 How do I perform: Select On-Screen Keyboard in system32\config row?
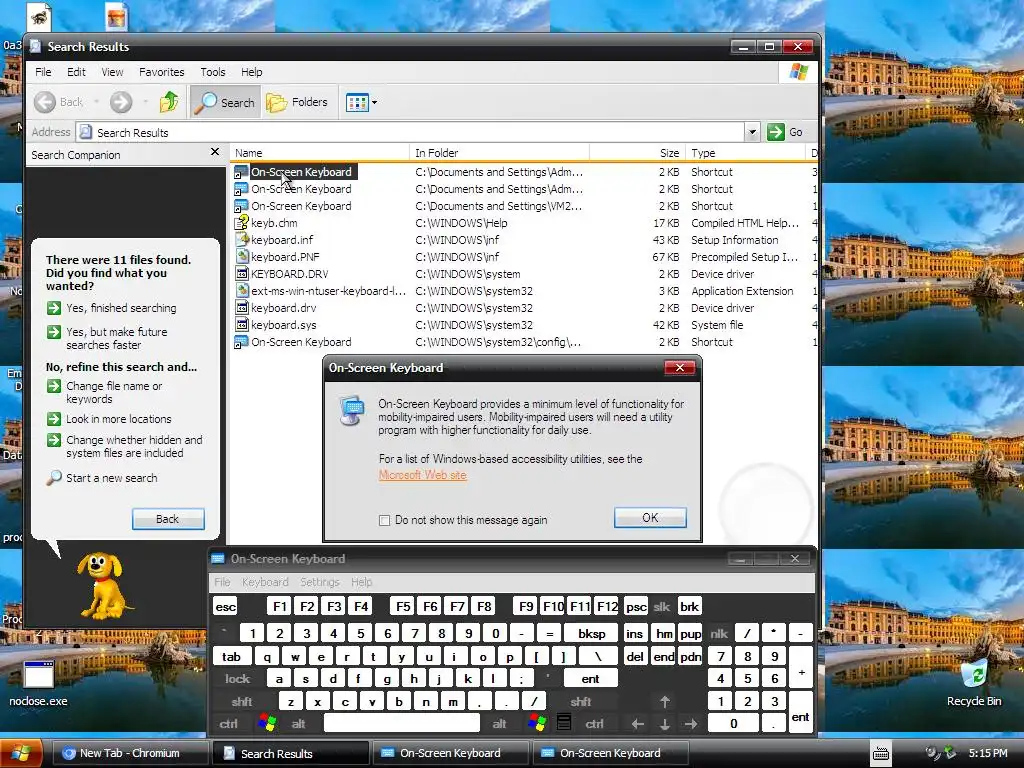pyautogui.click(x=301, y=342)
